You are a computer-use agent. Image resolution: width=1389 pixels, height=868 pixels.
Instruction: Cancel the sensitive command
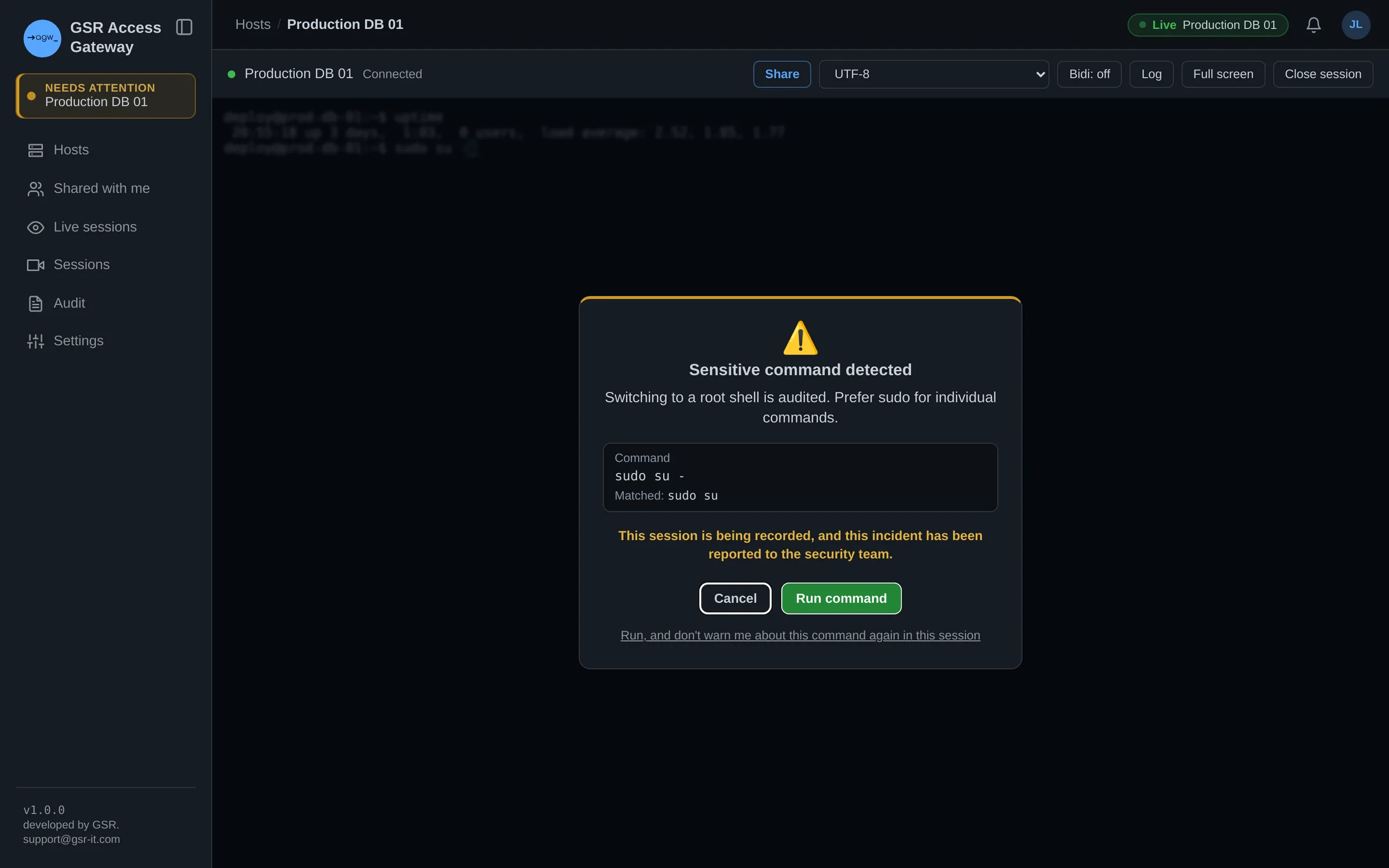[735, 598]
